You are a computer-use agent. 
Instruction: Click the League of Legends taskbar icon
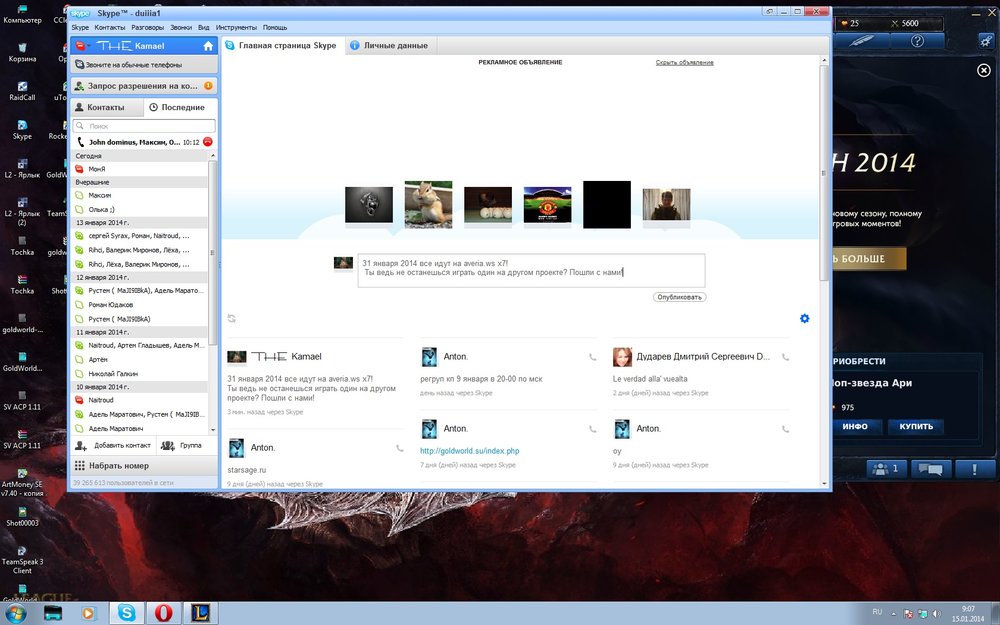point(202,612)
